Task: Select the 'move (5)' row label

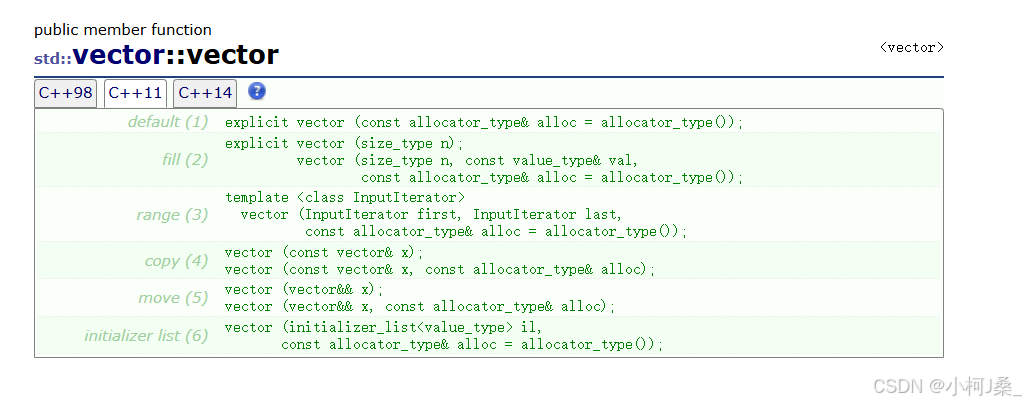Action: pos(173,298)
